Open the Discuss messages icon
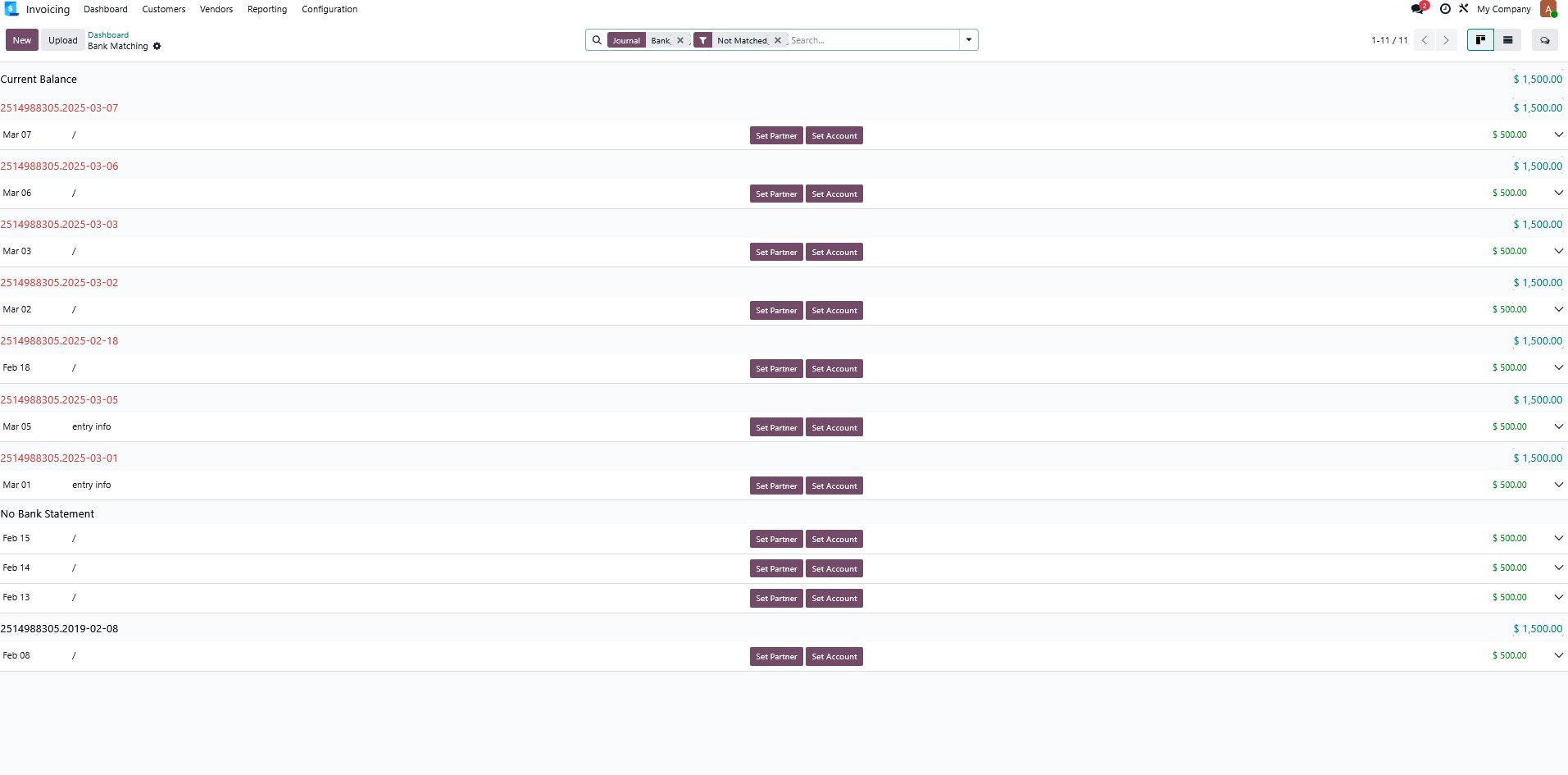This screenshot has height=775, width=1568. 1417,8
